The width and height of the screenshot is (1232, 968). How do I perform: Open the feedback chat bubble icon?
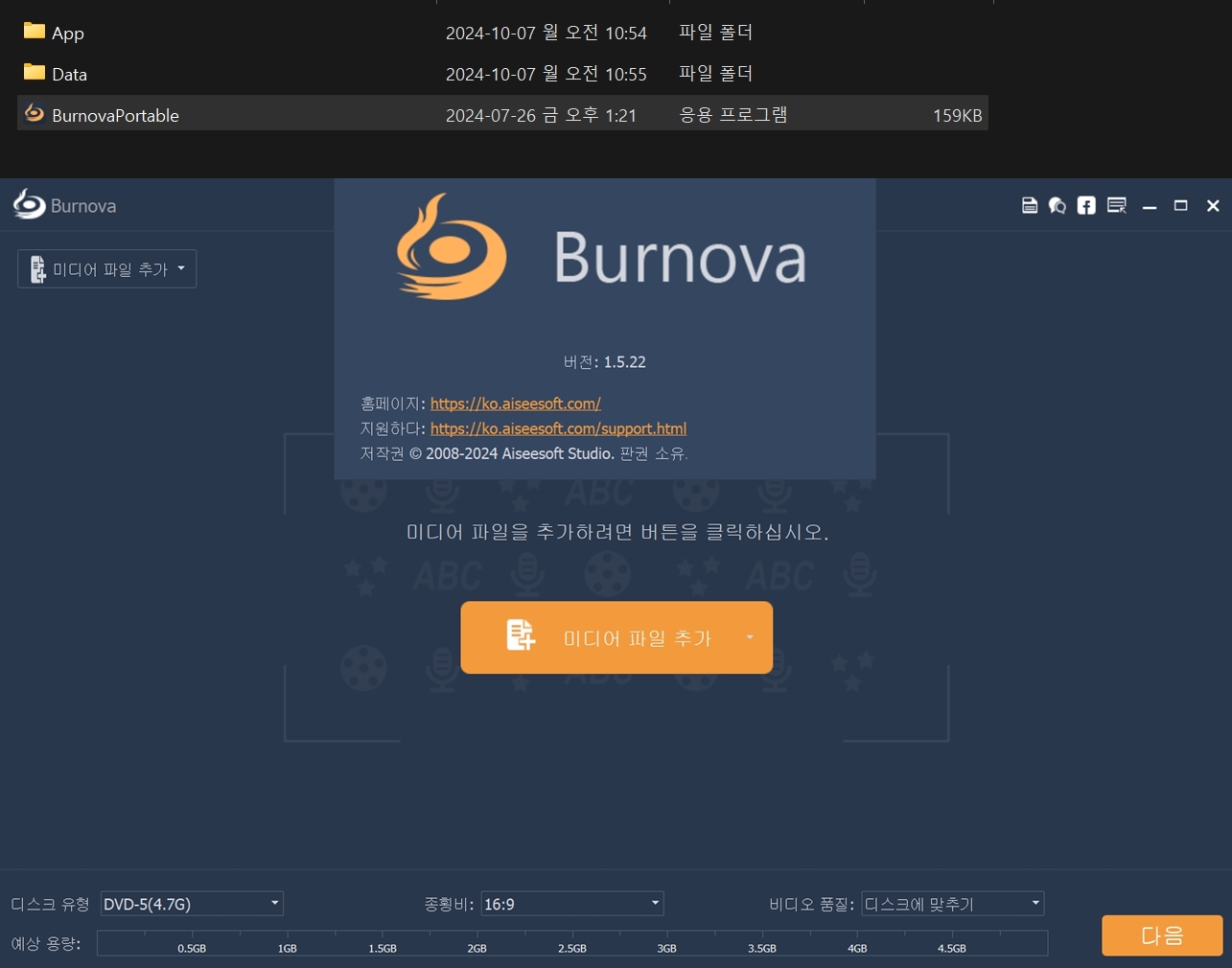[x=1058, y=205]
